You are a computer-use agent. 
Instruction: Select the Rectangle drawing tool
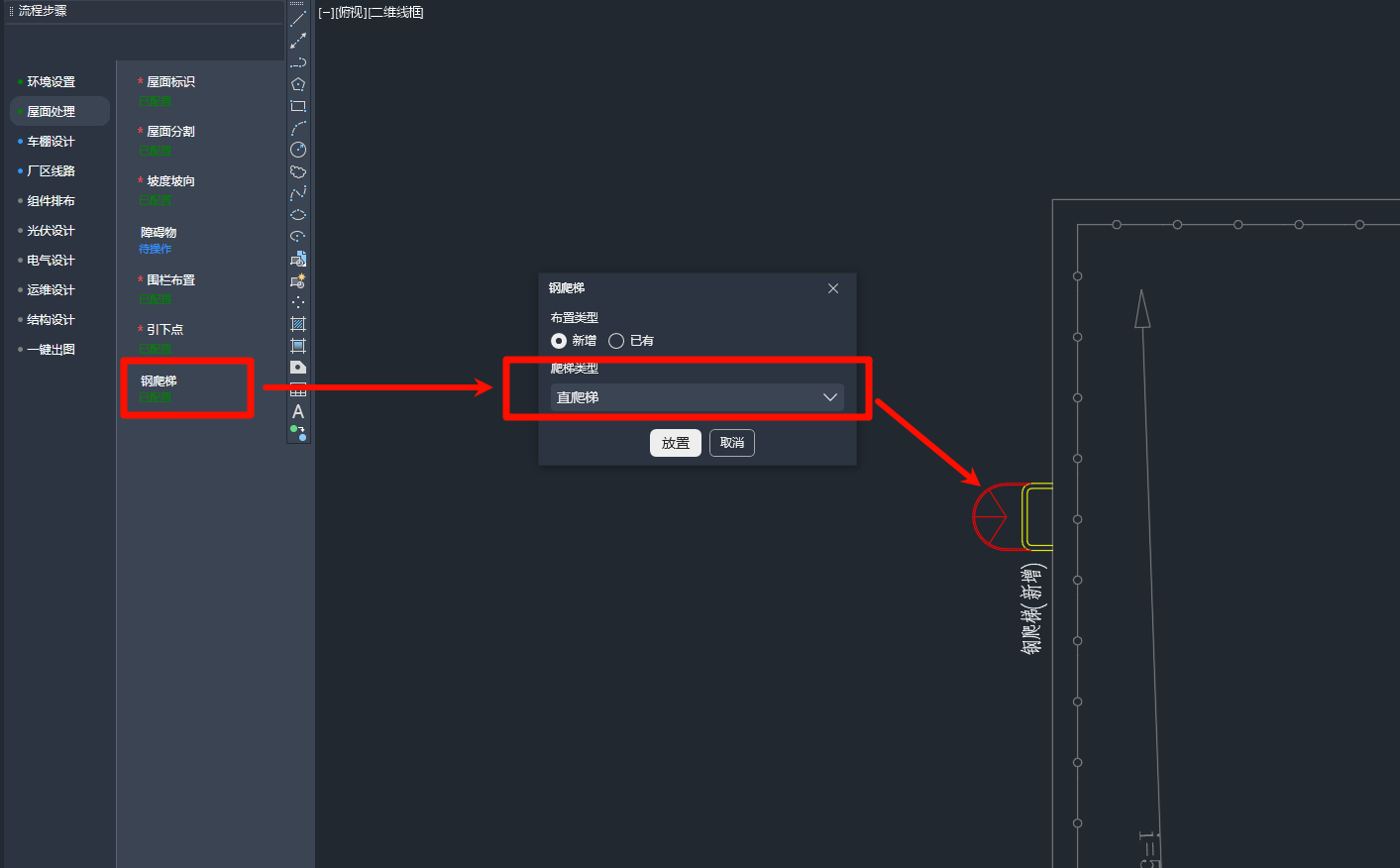point(298,106)
